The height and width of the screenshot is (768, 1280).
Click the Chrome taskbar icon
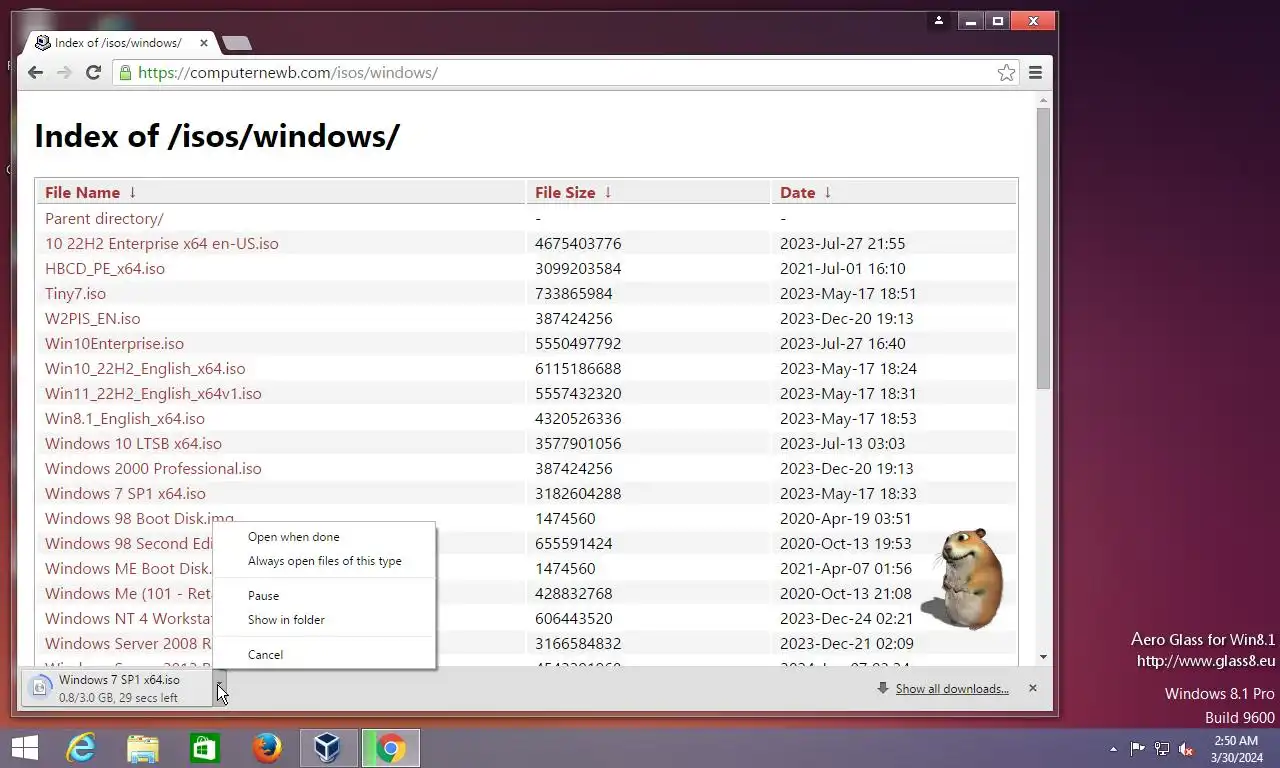click(391, 748)
